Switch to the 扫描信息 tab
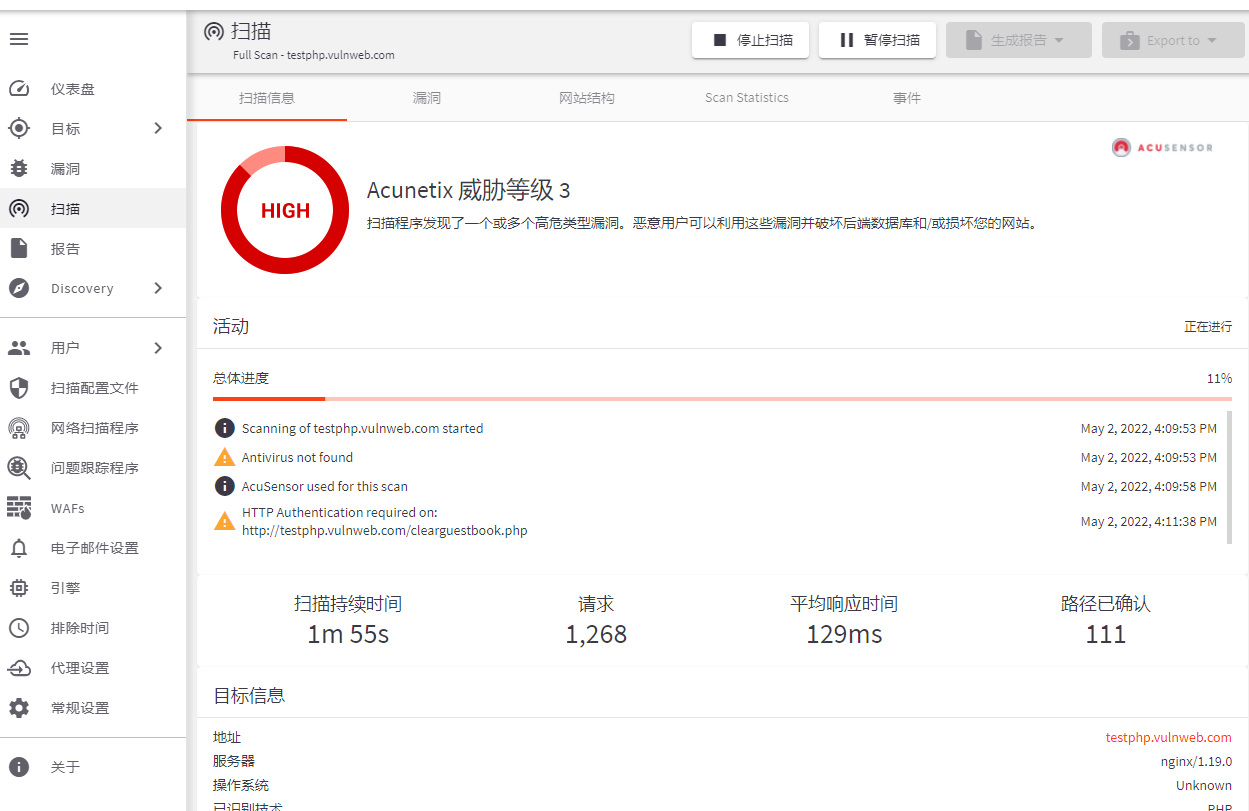 (x=267, y=98)
